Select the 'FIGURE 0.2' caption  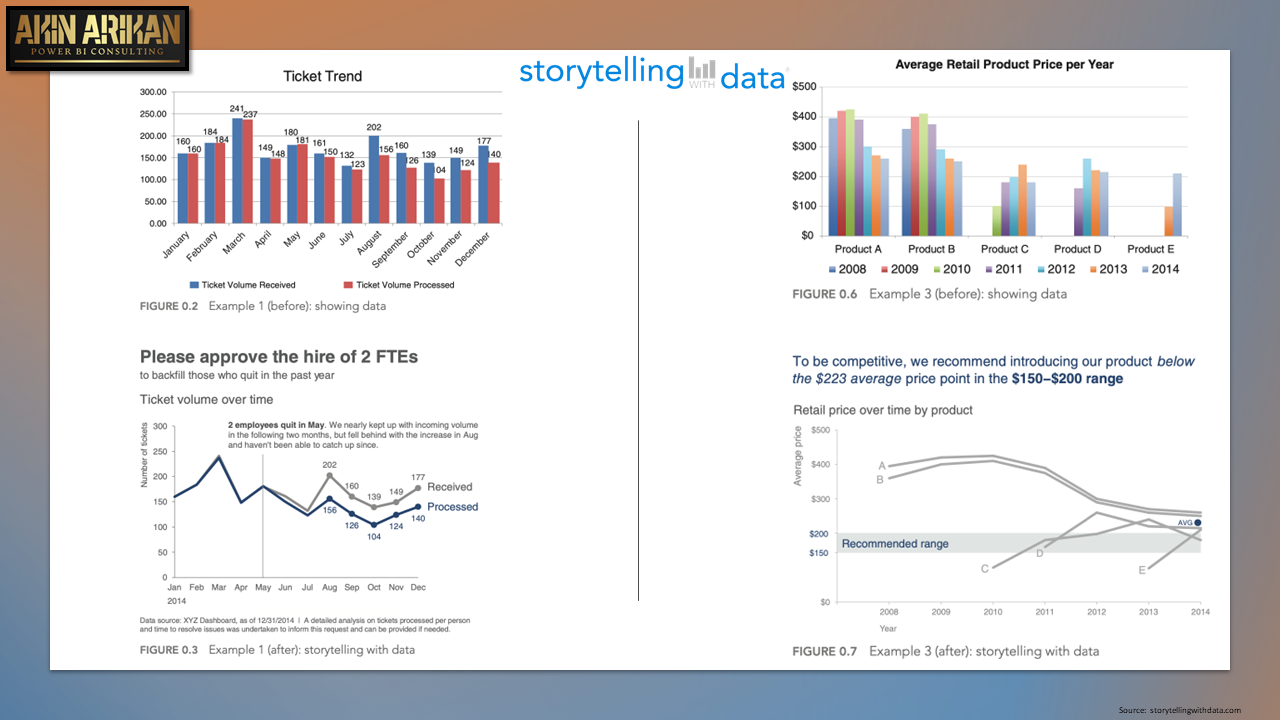[263, 306]
